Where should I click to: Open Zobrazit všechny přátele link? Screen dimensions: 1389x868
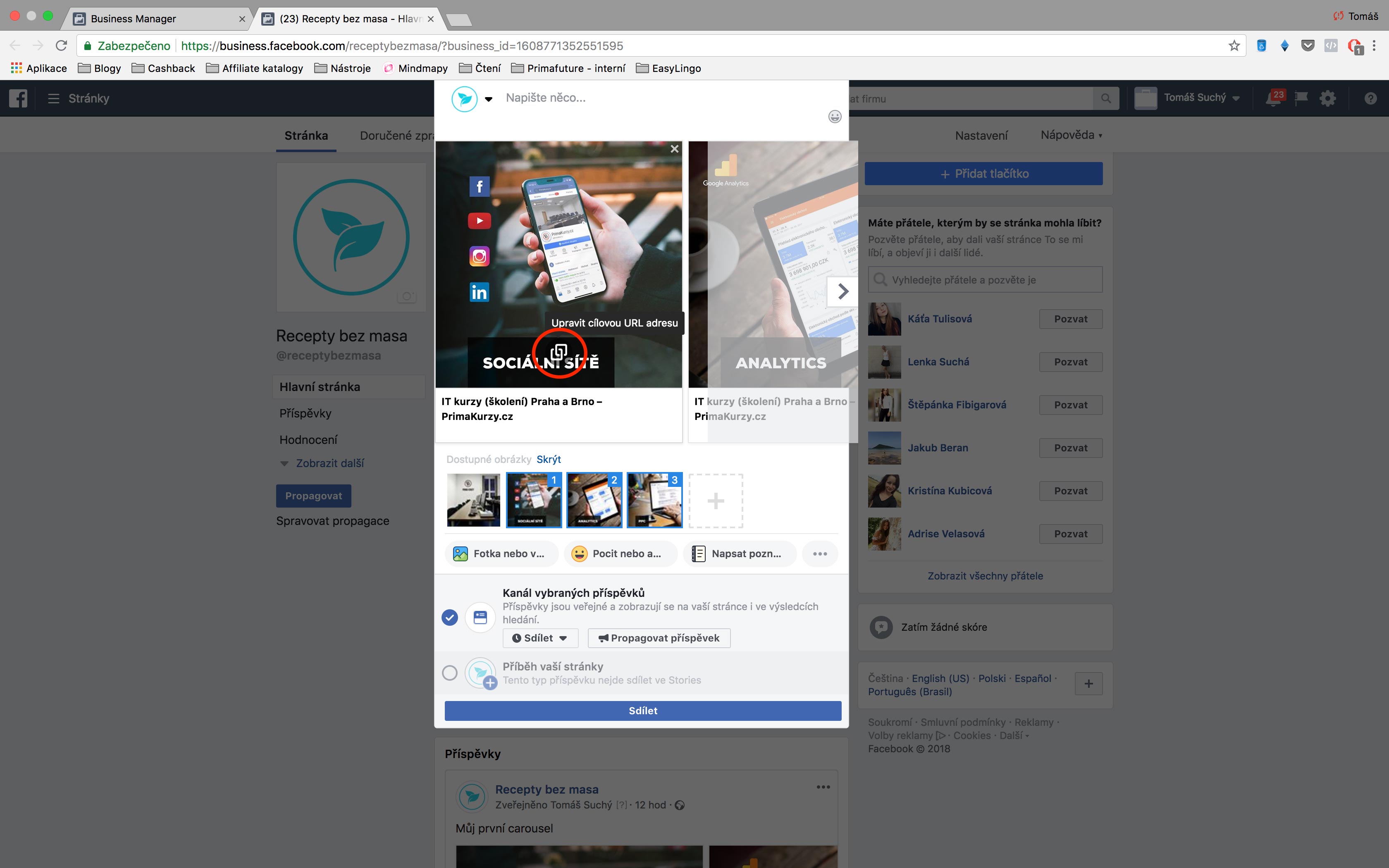985,576
